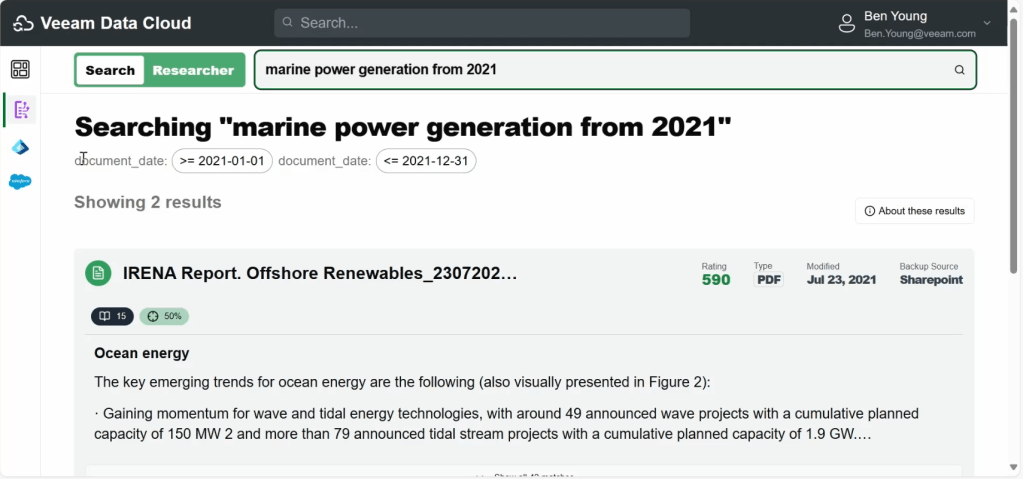Screen dimensions: 1023x479
Task: Click the green document icon beside IRENA Report
Action: coord(98,273)
